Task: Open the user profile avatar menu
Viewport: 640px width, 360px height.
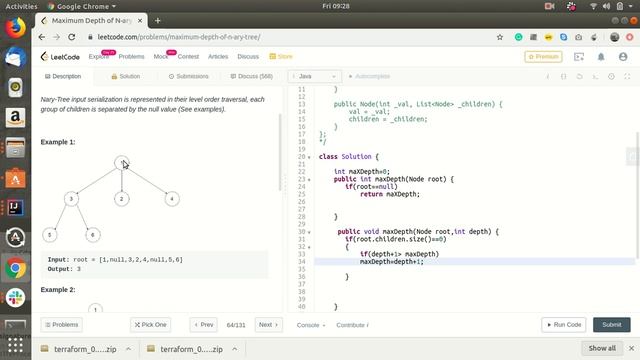Action: [x=623, y=57]
